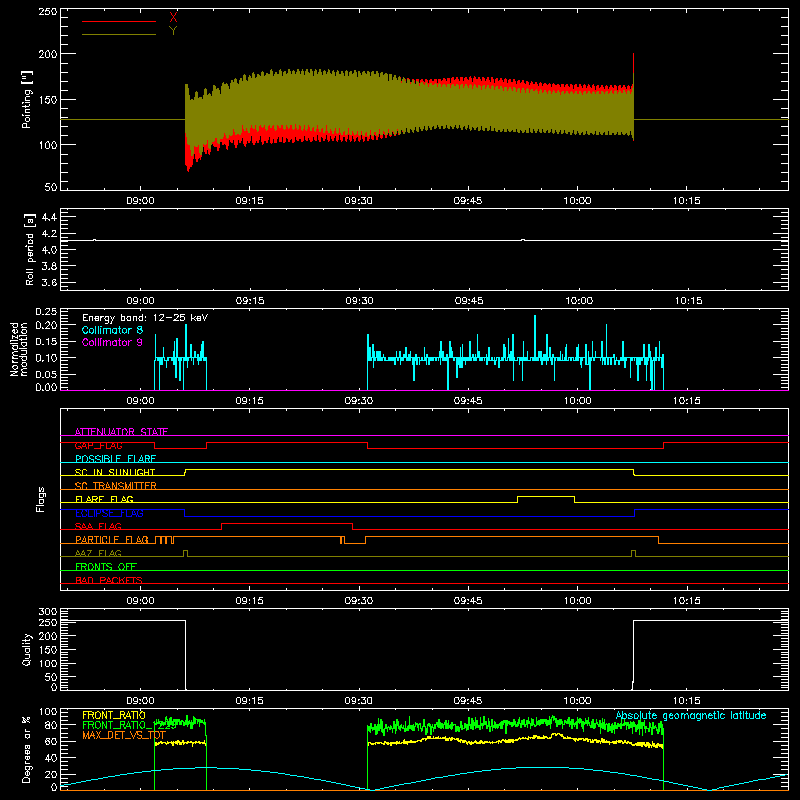Click the Pointing ["] axis title
Viewport: 800px width, 800px height.
coord(27,99)
